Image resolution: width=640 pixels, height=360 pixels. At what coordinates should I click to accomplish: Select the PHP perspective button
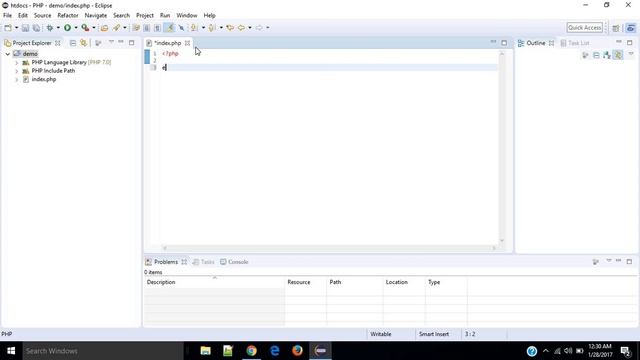coord(631,28)
